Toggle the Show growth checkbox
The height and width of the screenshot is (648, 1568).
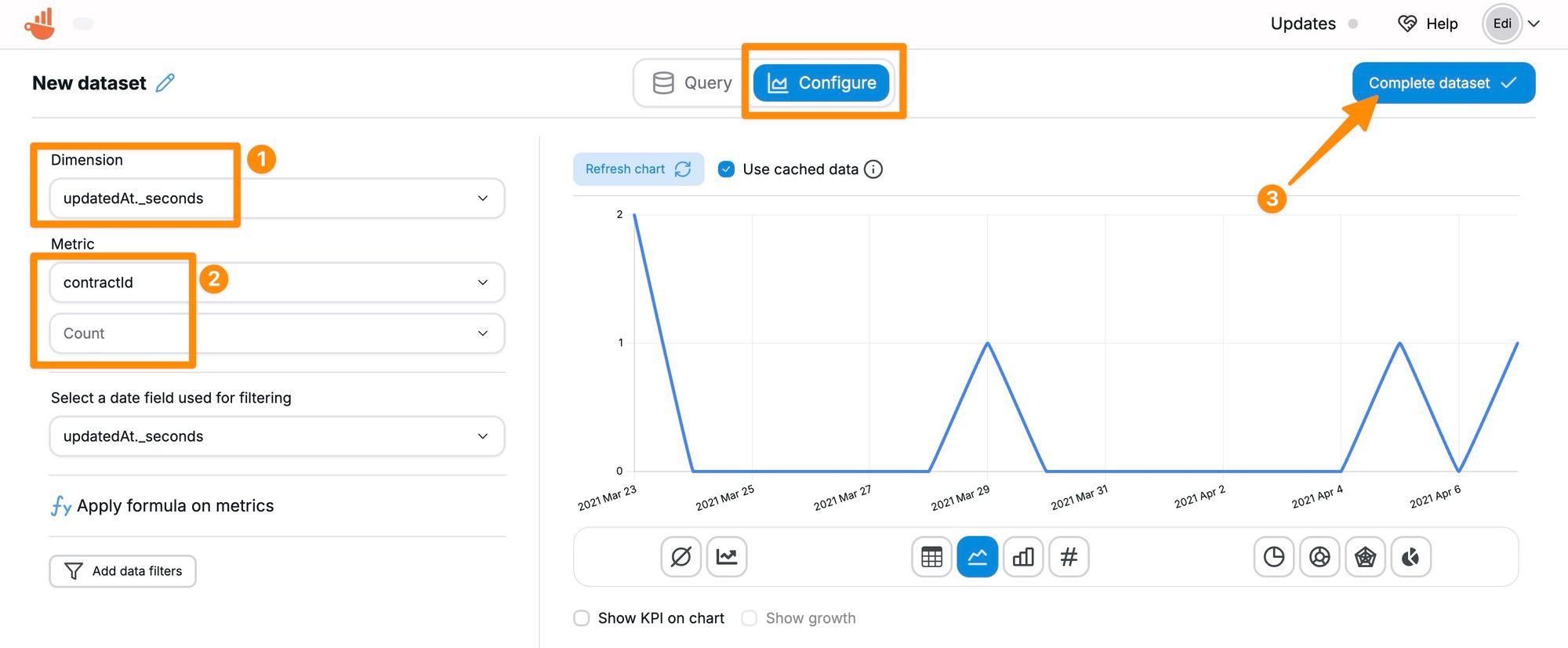tap(750, 618)
